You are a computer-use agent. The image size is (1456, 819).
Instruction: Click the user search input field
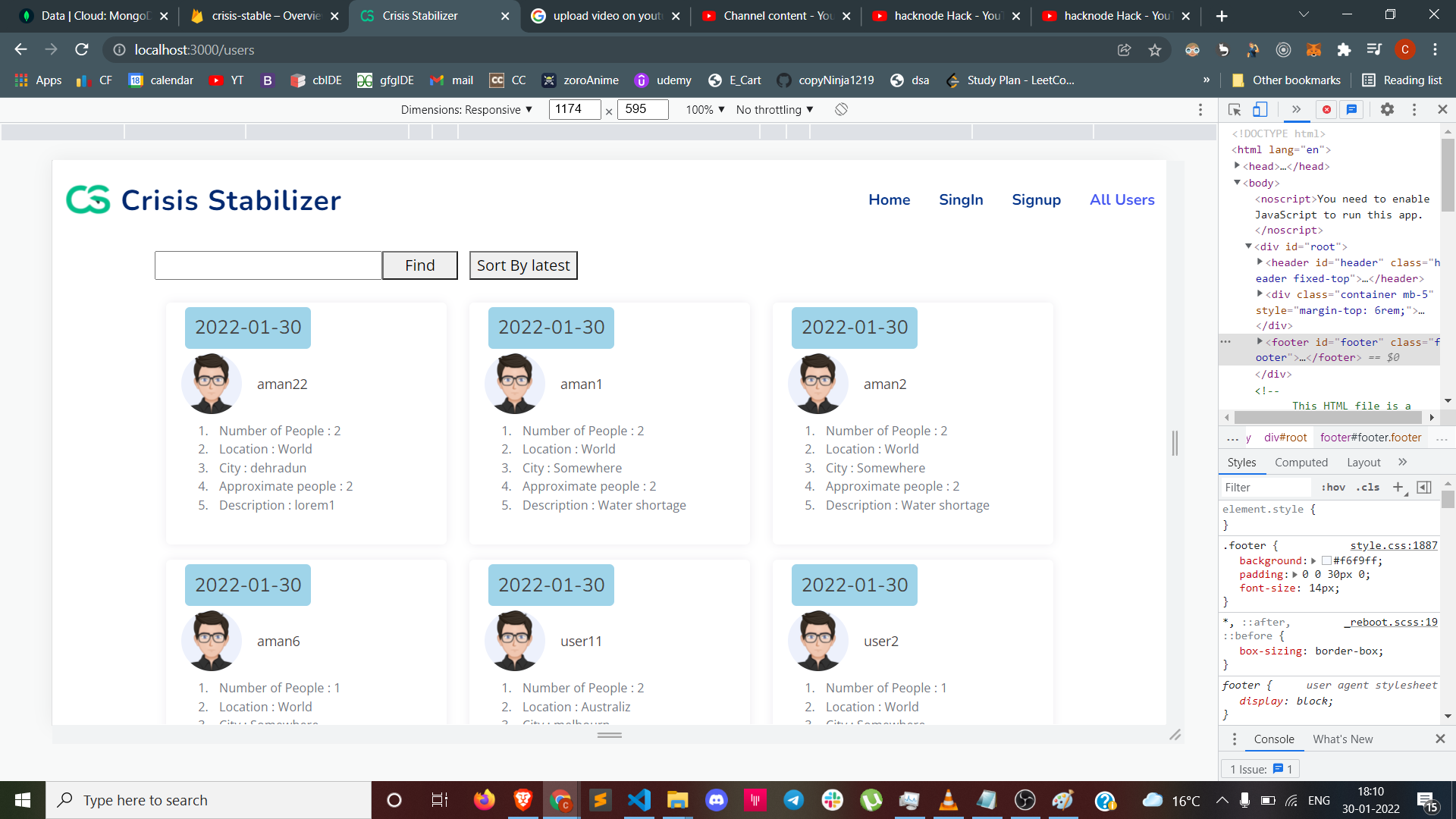point(268,265)
